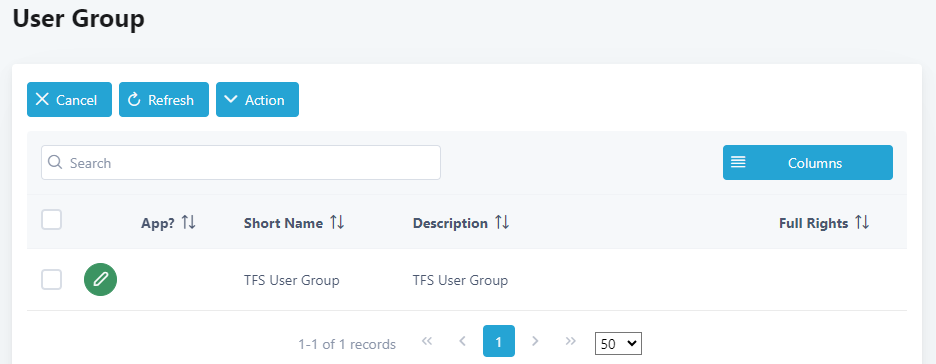936x364 pixels.
Task: Click the Cancel button
Action: tap(69, 100)
